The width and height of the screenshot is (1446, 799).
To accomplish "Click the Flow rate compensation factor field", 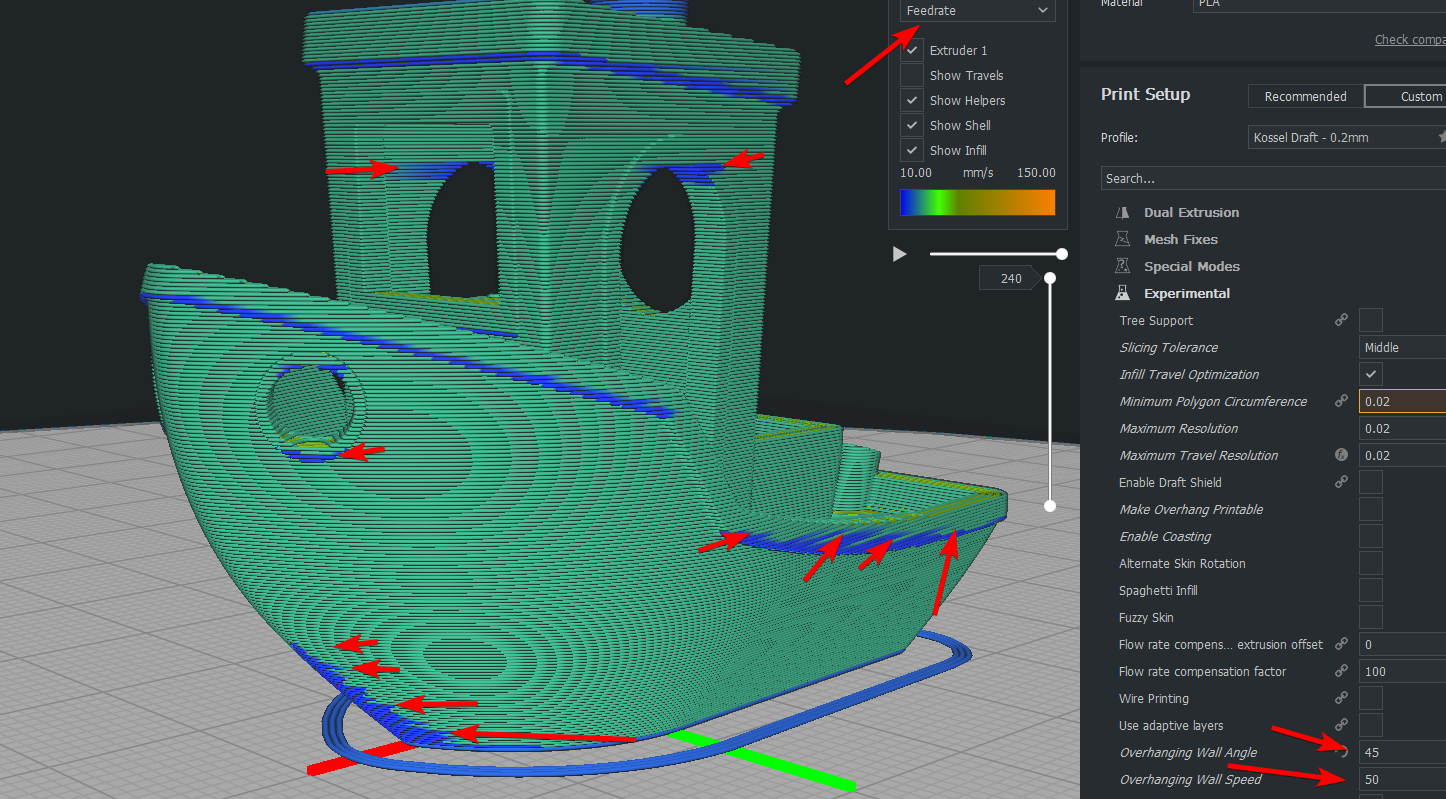I will coord(1403,672).
